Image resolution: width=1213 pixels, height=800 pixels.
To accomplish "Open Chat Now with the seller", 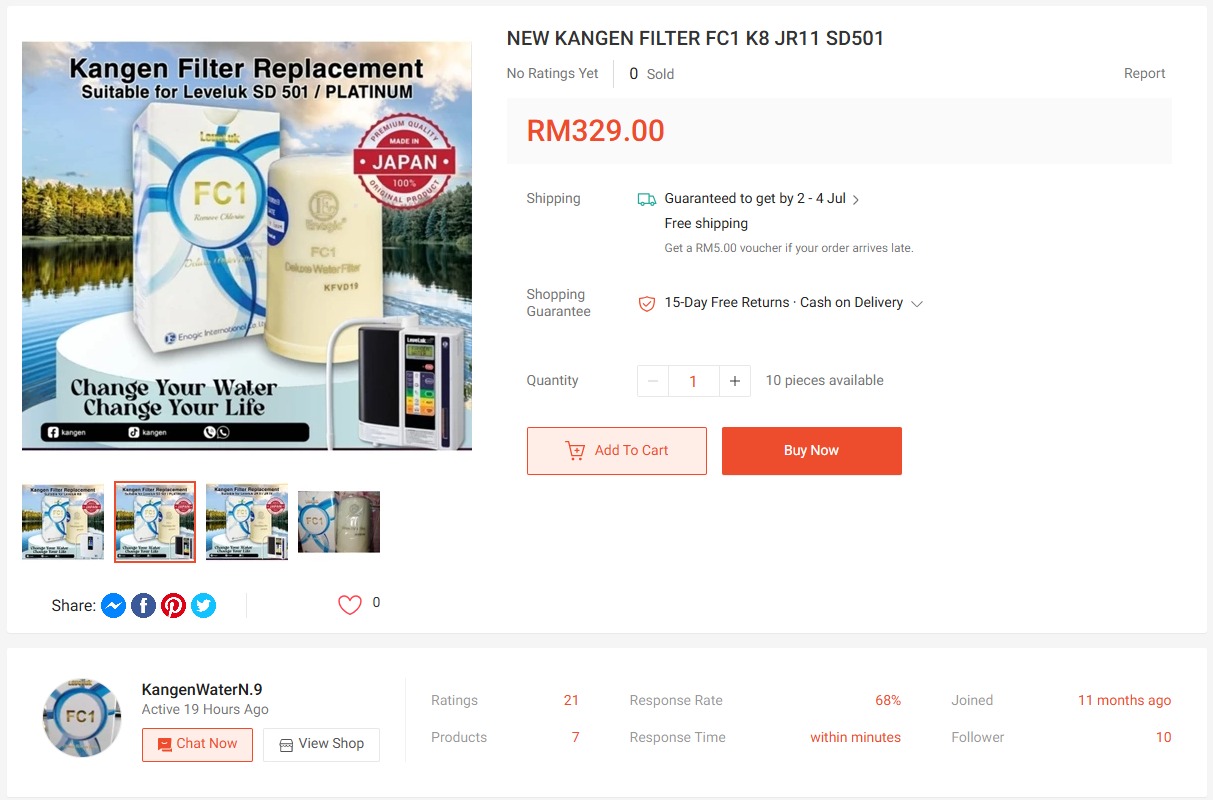I will (x=197, y=745).
